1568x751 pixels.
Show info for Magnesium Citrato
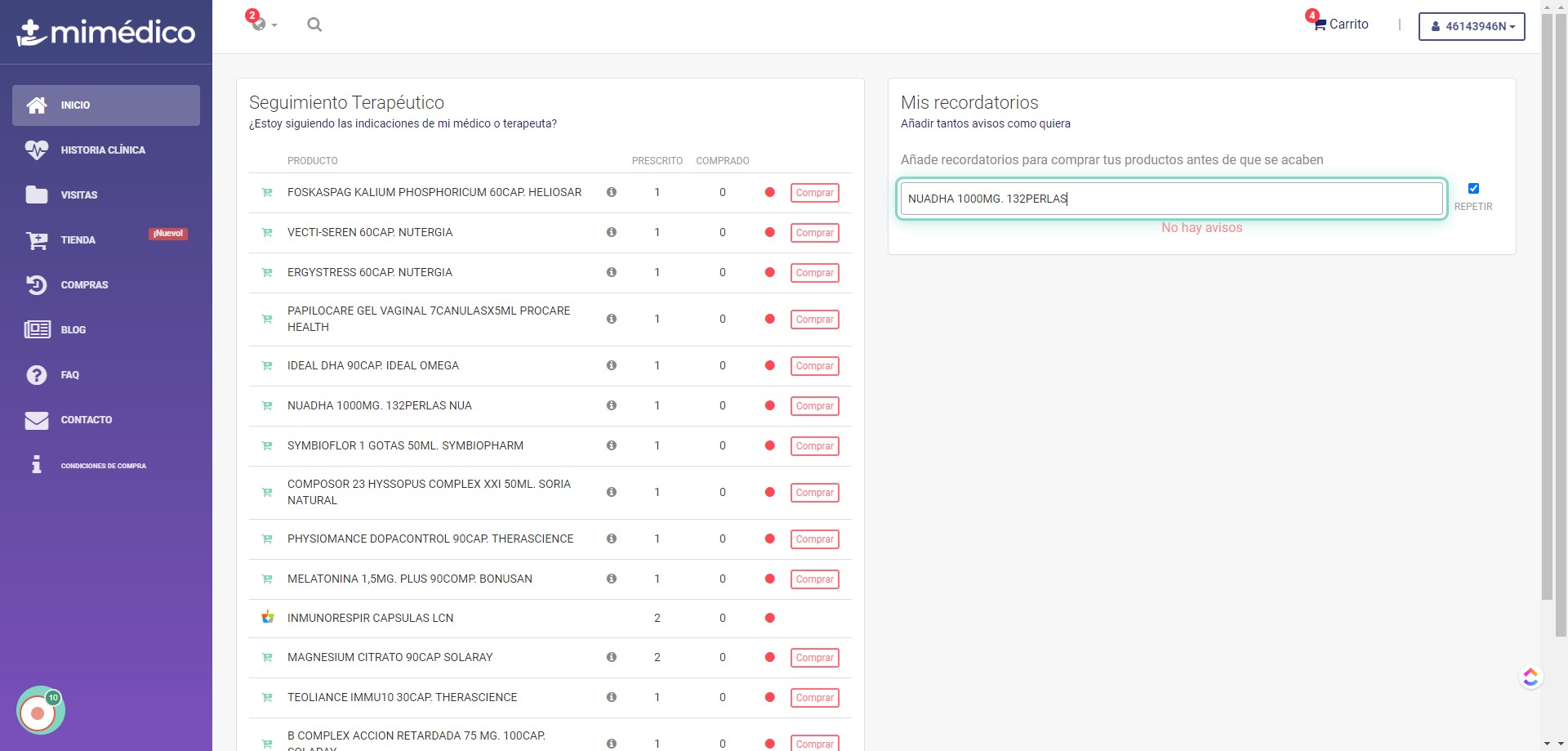[611, 657]
